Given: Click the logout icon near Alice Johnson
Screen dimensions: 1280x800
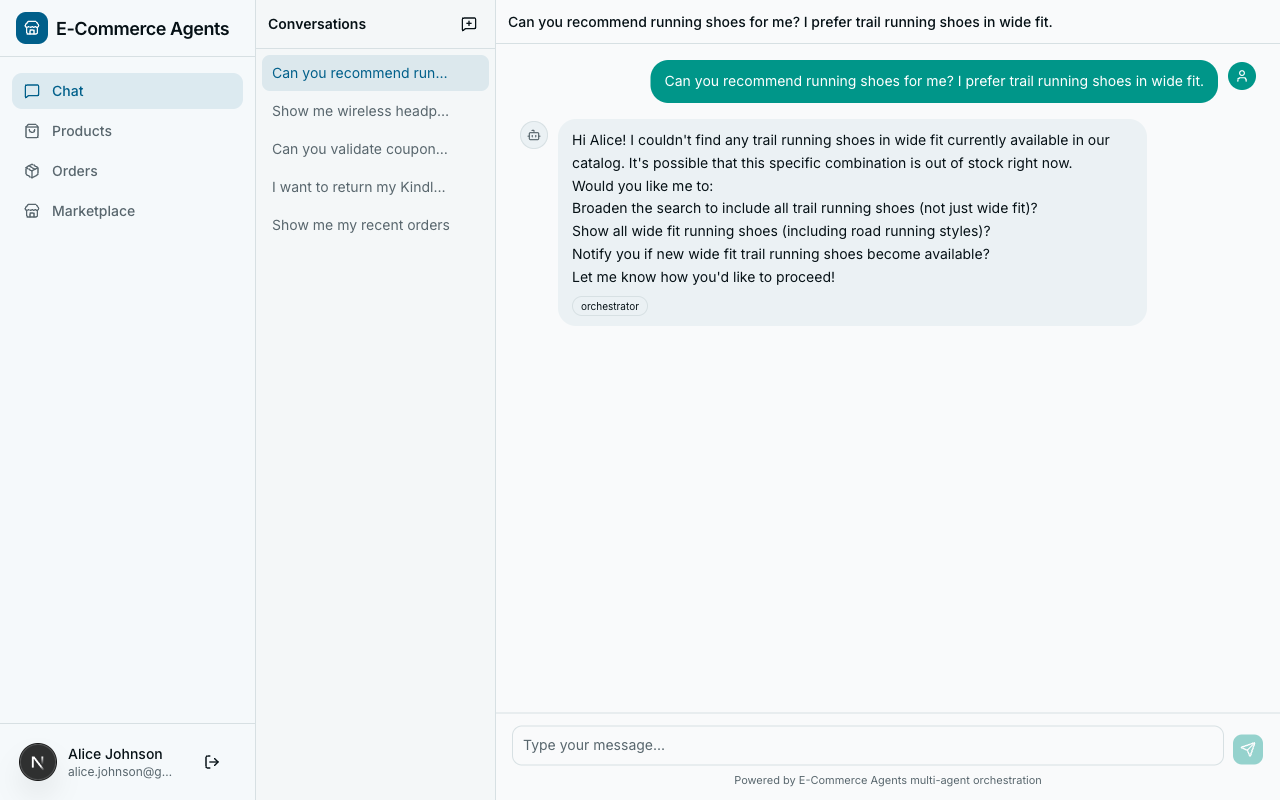Looking at the screenshot, I should click(x=211, y=761).
